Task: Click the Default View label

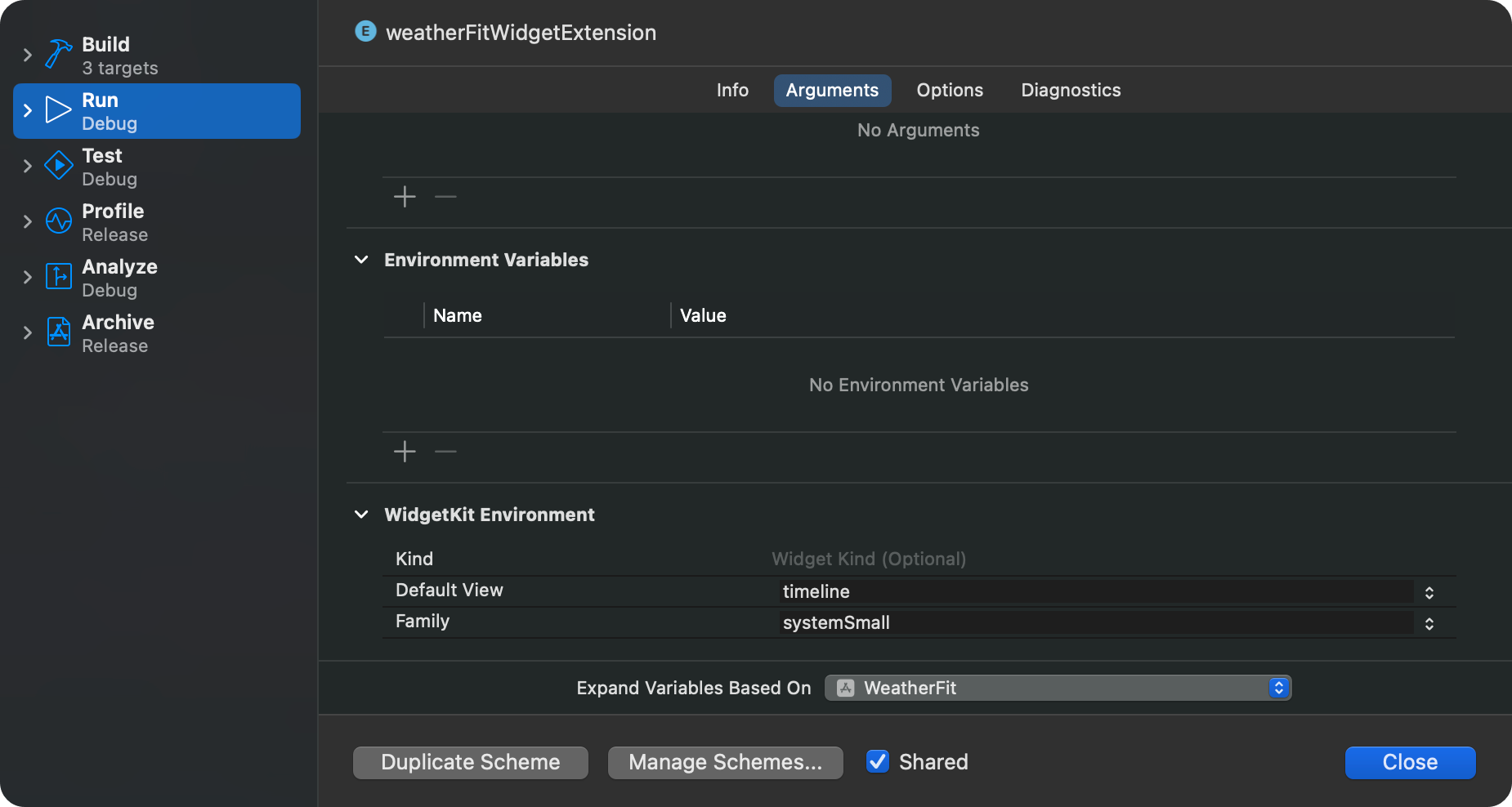Action: pyautogui.click(x=450, y=591)
